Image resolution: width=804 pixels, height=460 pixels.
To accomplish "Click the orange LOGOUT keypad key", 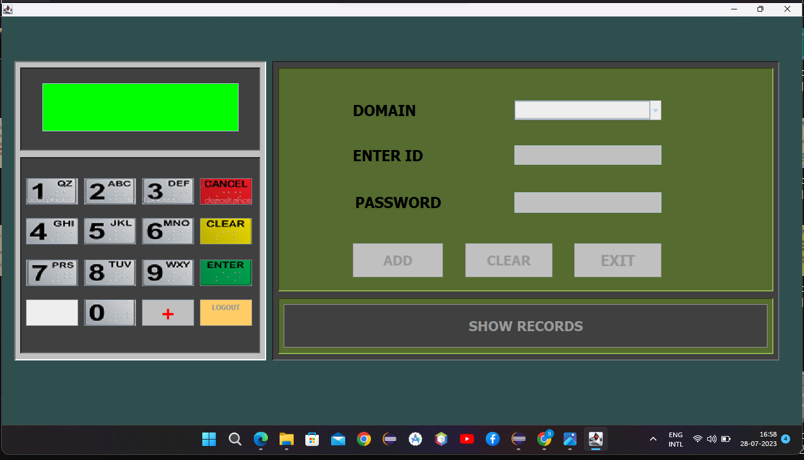I will (x=226, y=312).
